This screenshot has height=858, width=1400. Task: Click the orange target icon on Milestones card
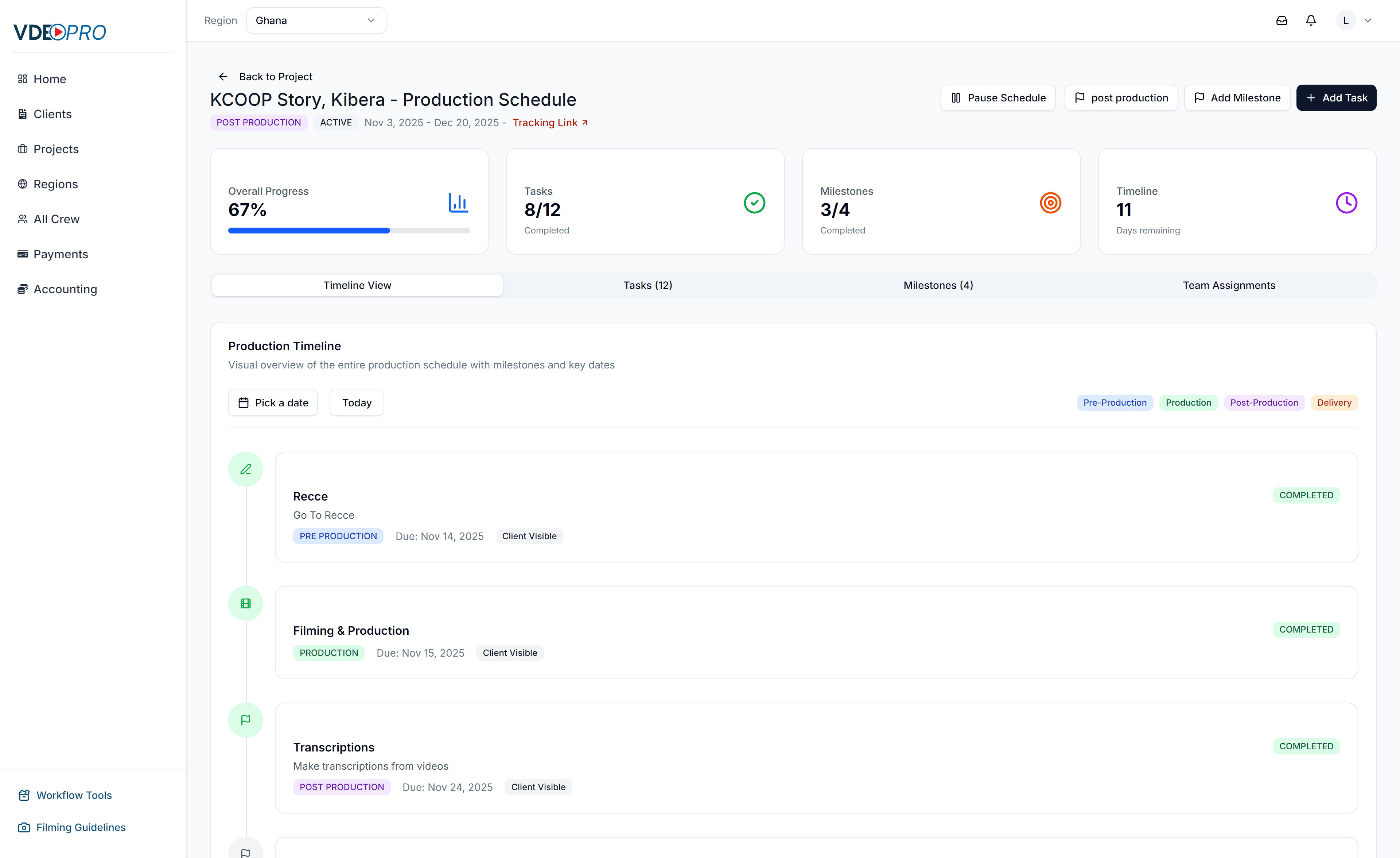(1050, 202)
